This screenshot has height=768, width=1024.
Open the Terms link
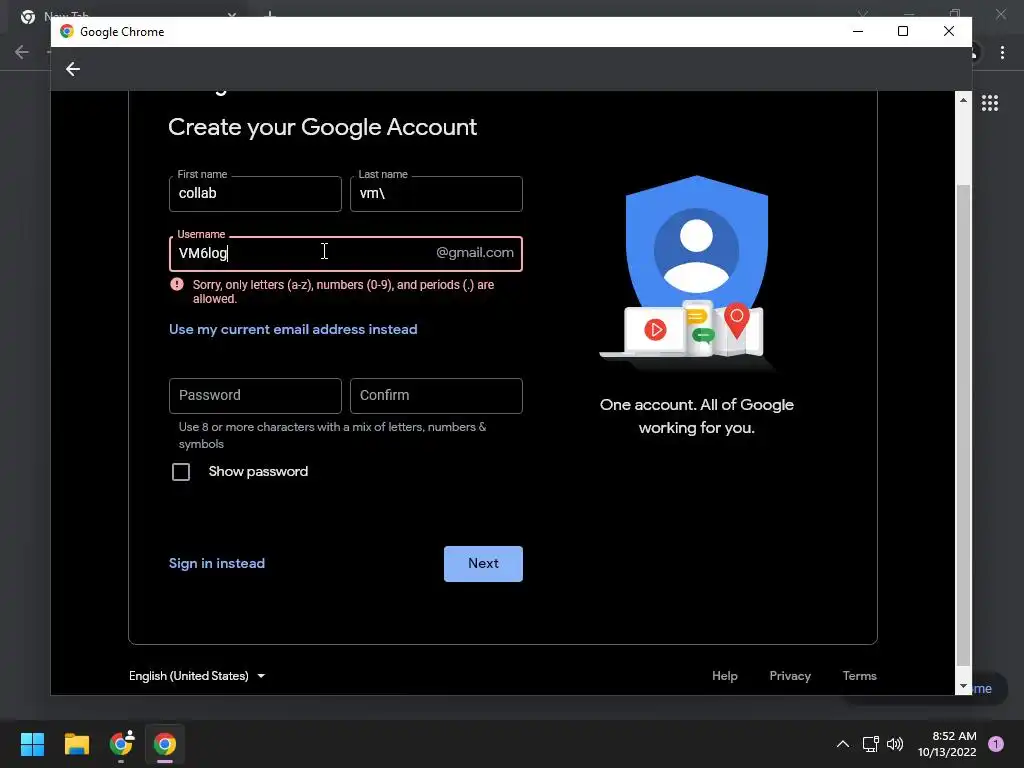(x=859, y=676)
